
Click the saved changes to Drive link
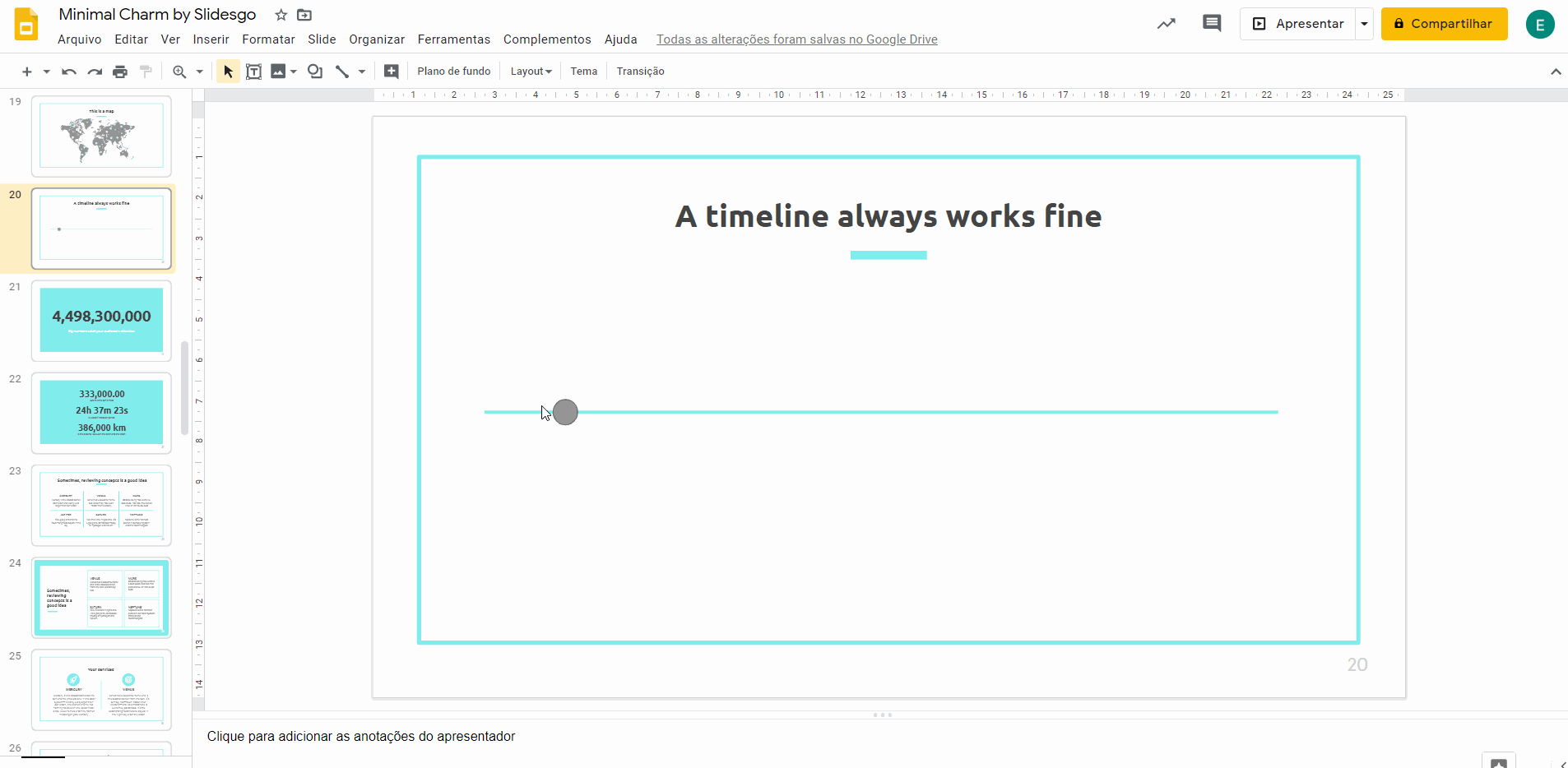(x=797, y=39)
